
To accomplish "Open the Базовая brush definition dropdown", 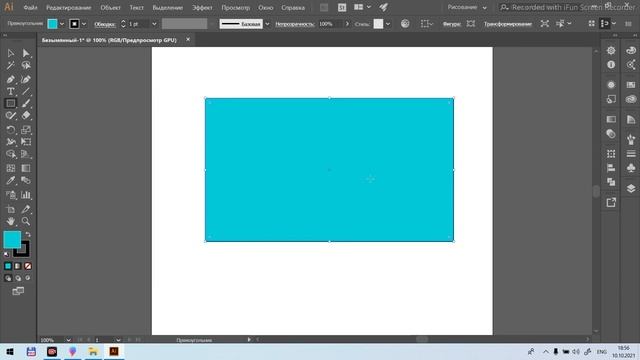I will point(267,24).
